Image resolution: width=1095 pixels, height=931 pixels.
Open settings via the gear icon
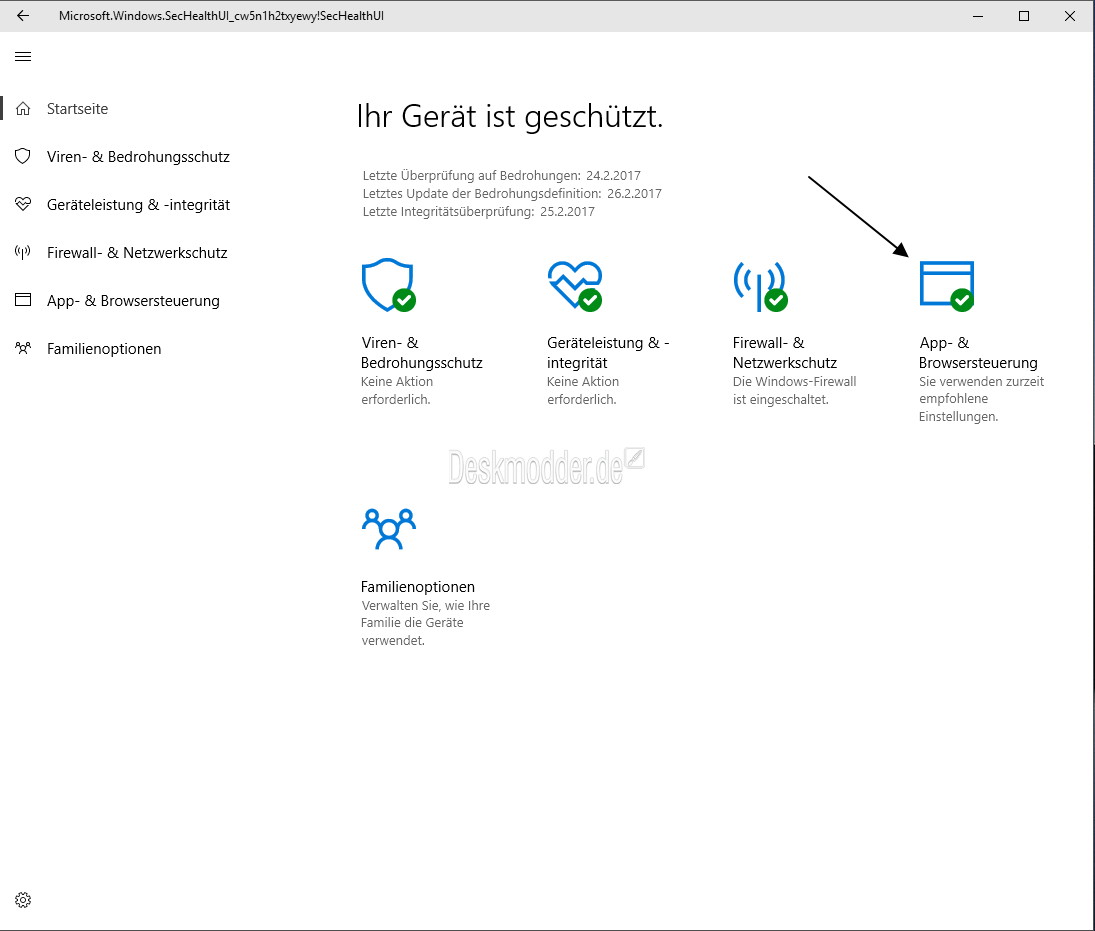point(23,900)
